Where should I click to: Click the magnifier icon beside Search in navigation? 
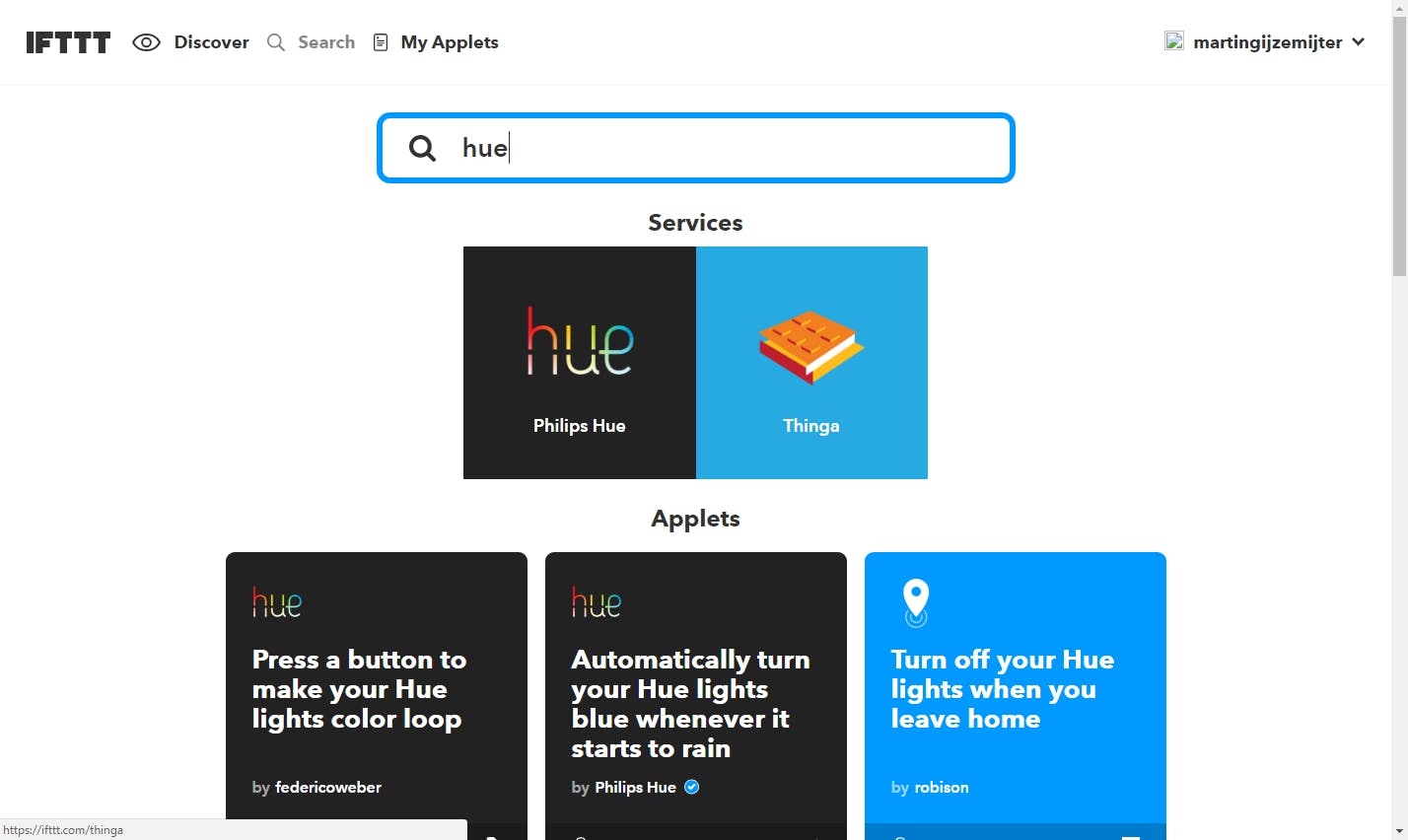(276, 42)
